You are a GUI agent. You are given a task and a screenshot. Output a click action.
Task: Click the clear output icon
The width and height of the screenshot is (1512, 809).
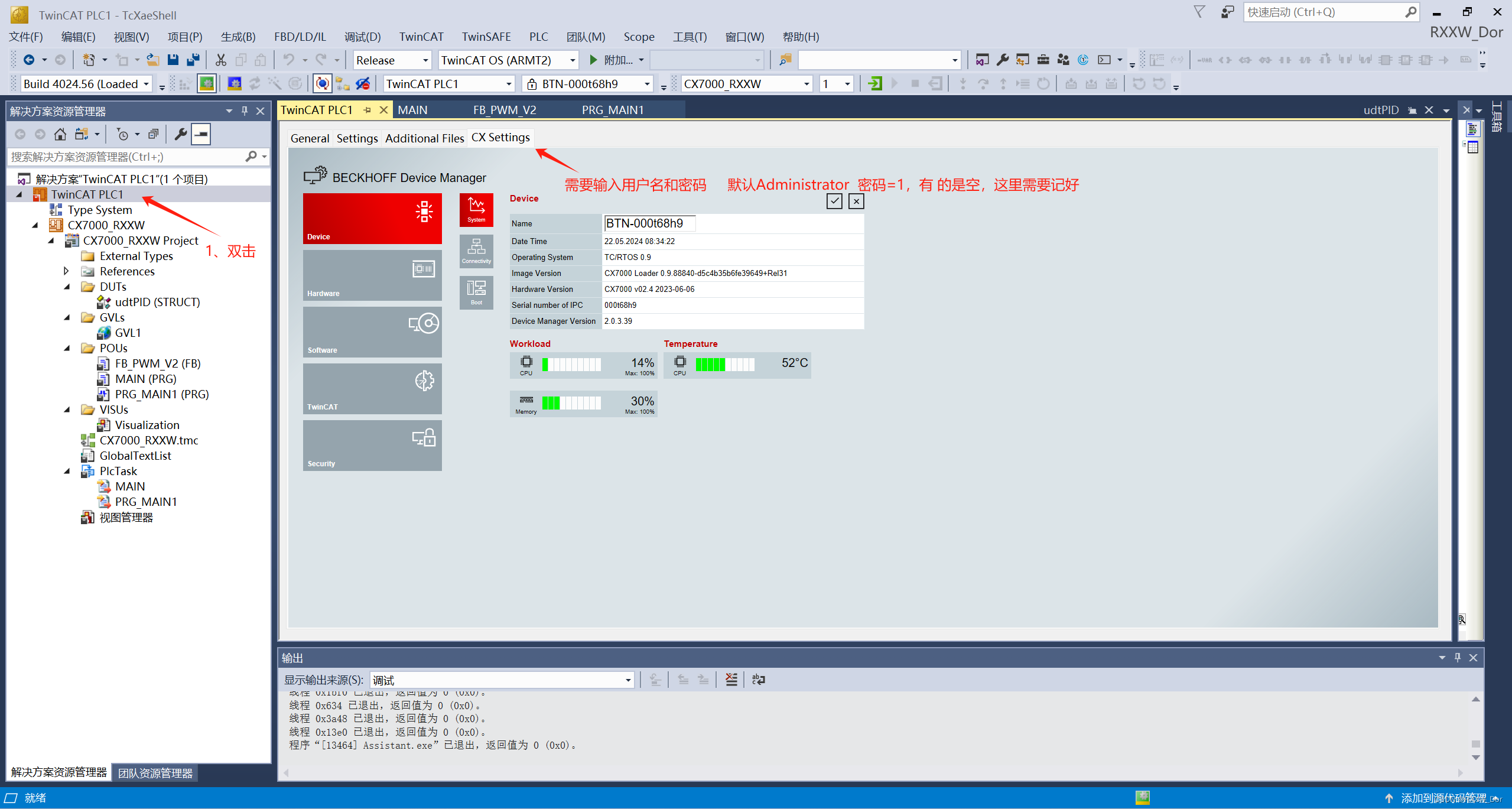coord(731,680)
